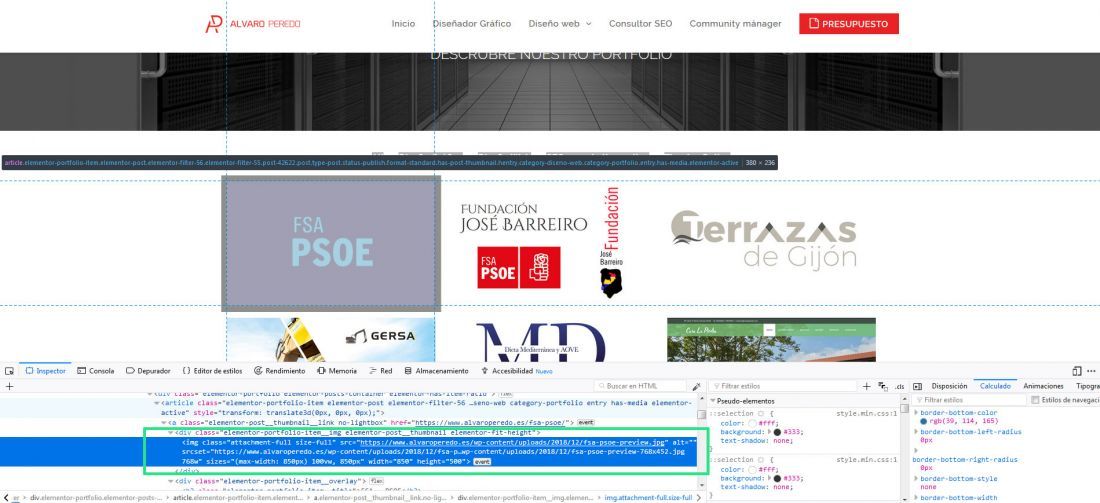Viewport: 1100px width, 503px height.
Task: Click flex badge on elementor-portfolio-item__overlay row
Action: (376, 481)
